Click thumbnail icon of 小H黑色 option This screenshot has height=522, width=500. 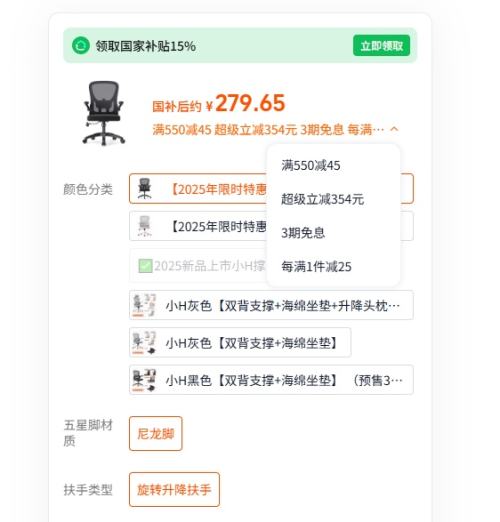(144, 380)
